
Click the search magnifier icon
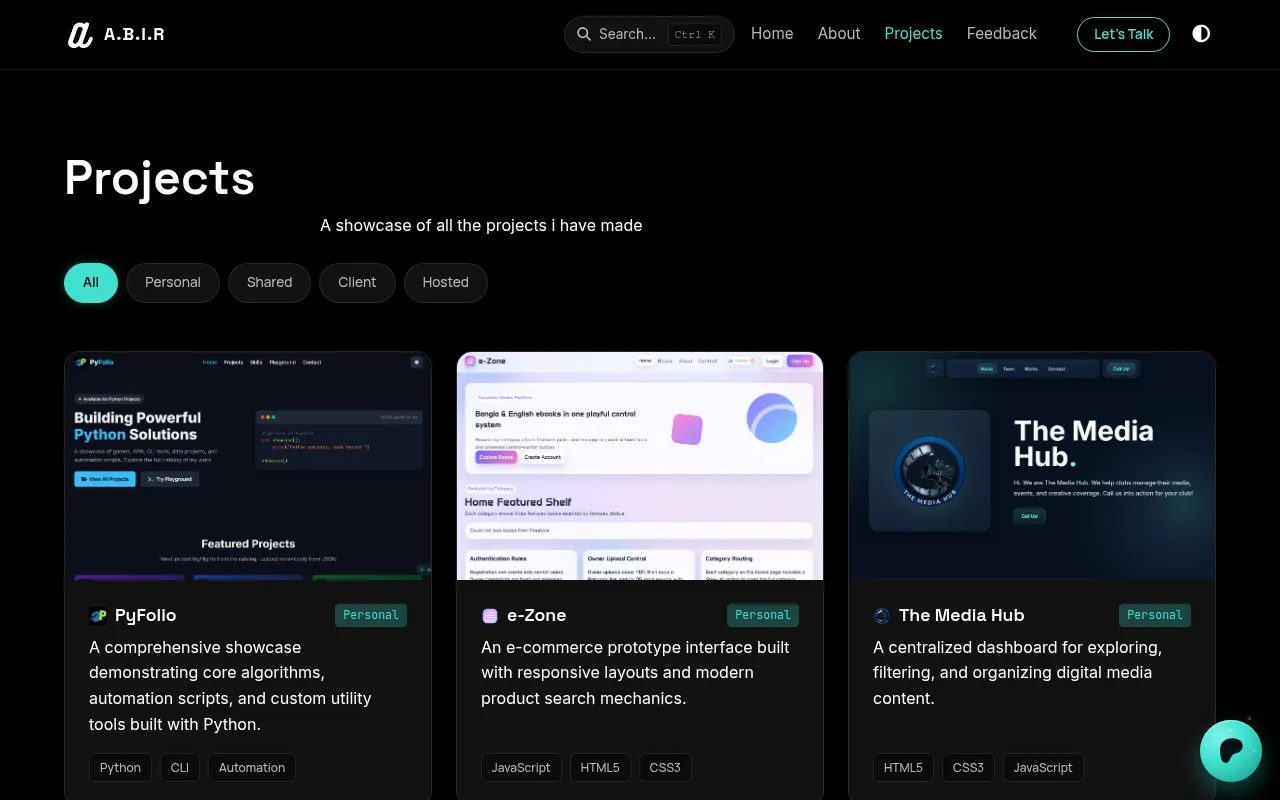coord(583,34)
